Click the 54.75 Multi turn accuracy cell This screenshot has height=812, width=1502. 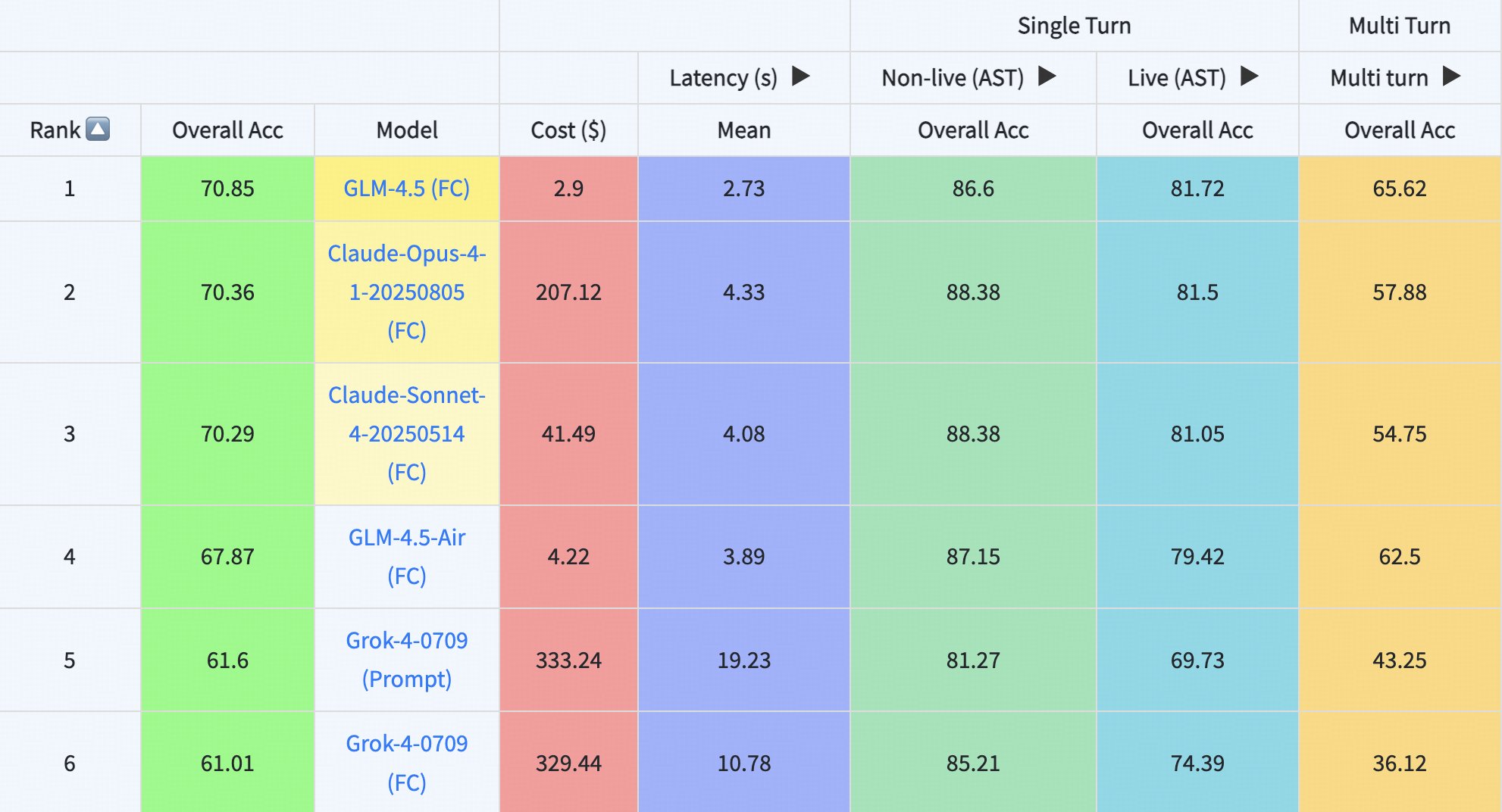coord(1400,433)
